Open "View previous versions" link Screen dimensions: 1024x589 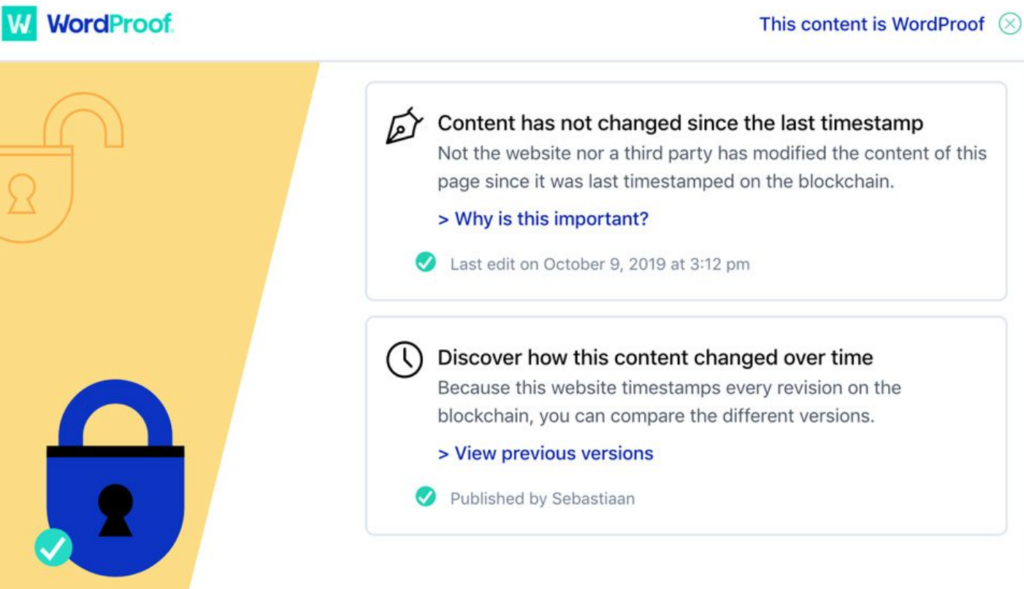click(554, 453)
